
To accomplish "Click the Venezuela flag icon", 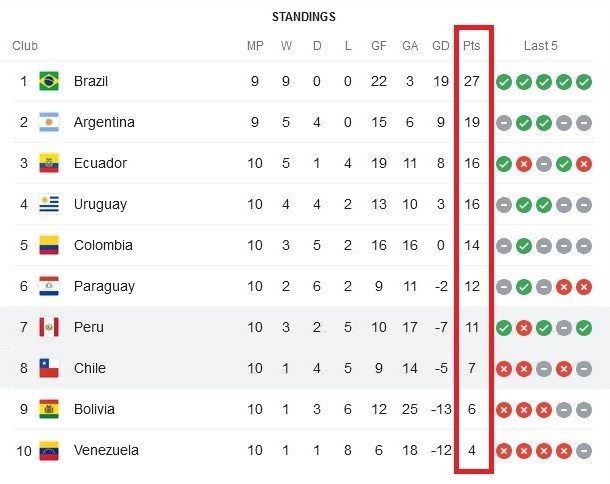I will pos(48,450).
